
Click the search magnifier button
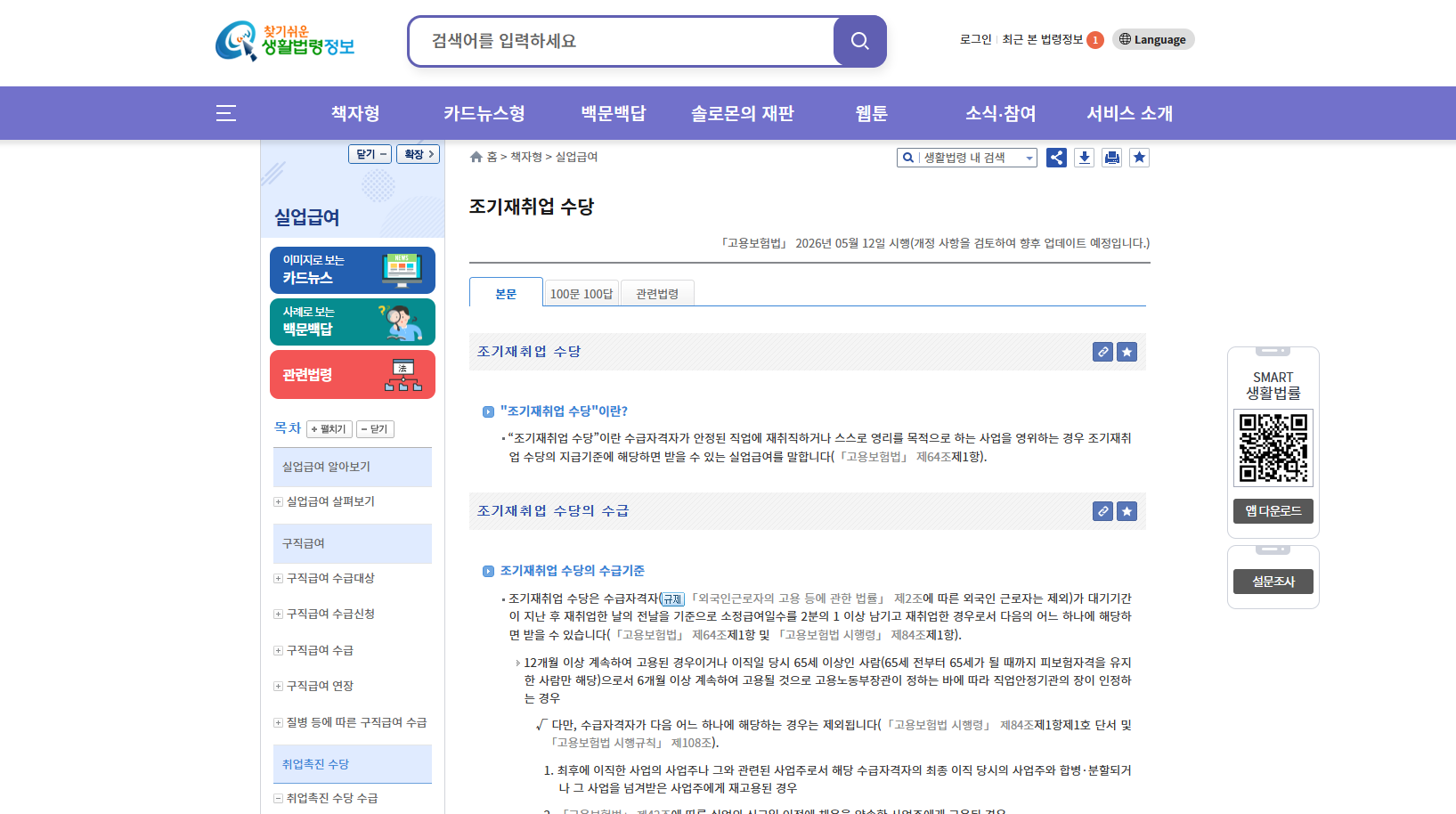click(x=859, y=41)
